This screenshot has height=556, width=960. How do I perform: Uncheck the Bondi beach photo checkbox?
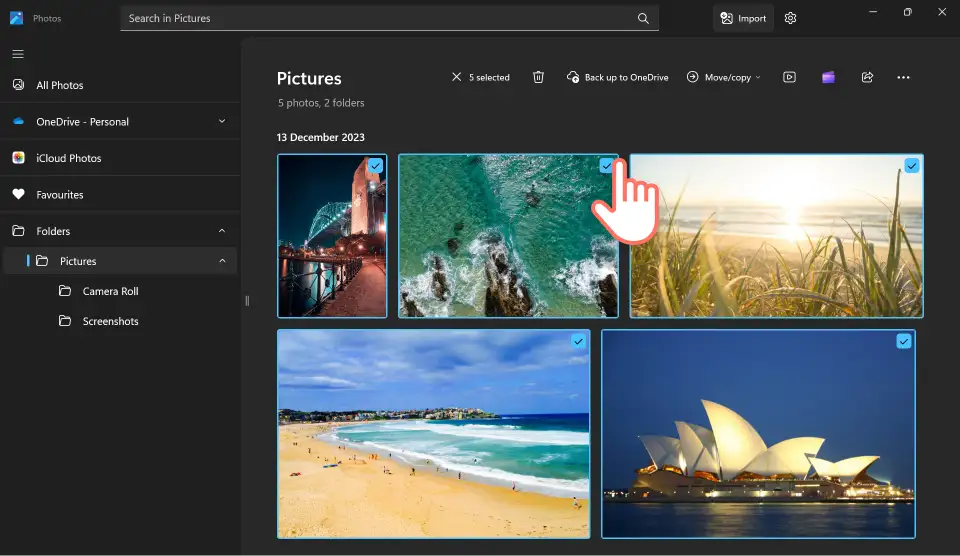[578, 341]
